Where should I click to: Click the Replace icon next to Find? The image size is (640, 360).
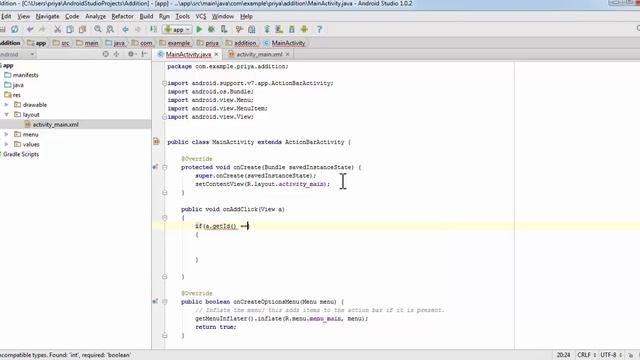click(110, 29)
